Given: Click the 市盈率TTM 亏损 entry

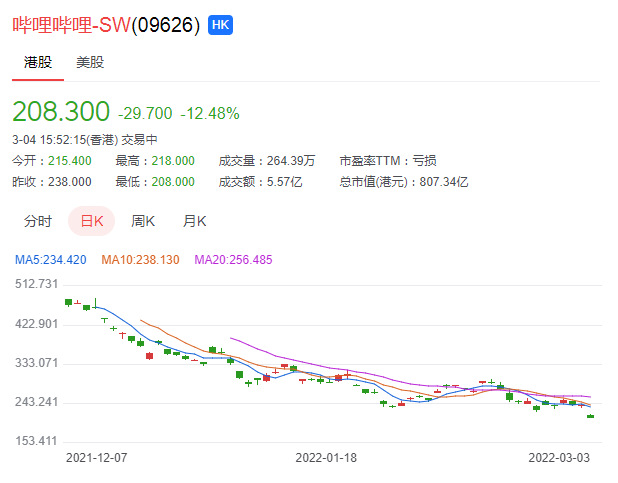Looking at the screenshot, I should pyautogui.click(x=388, y=161).
